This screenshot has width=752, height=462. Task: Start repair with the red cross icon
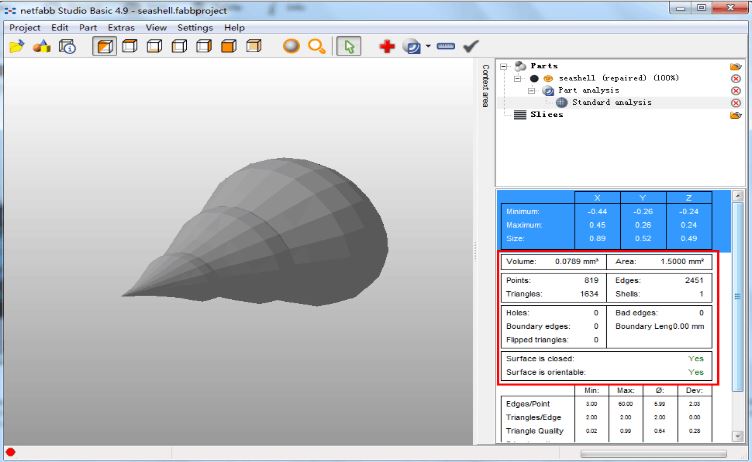click(387, 47)
